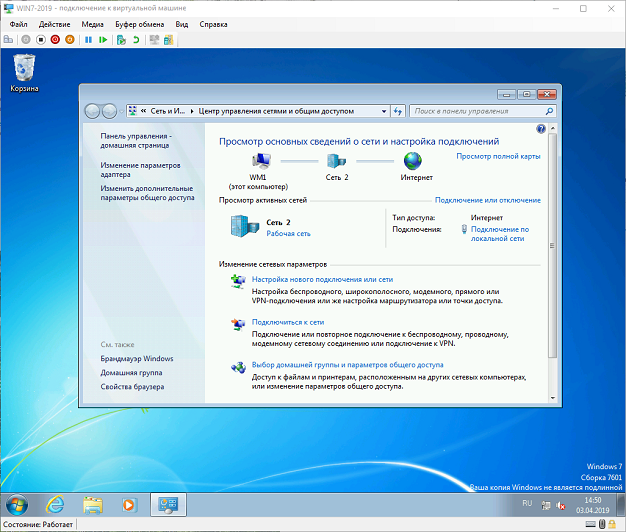This screenshot has height=532, width=626.
Task: Expand breadcrumb arrow after "Сеть и И..."
Action: coord(191,111)
